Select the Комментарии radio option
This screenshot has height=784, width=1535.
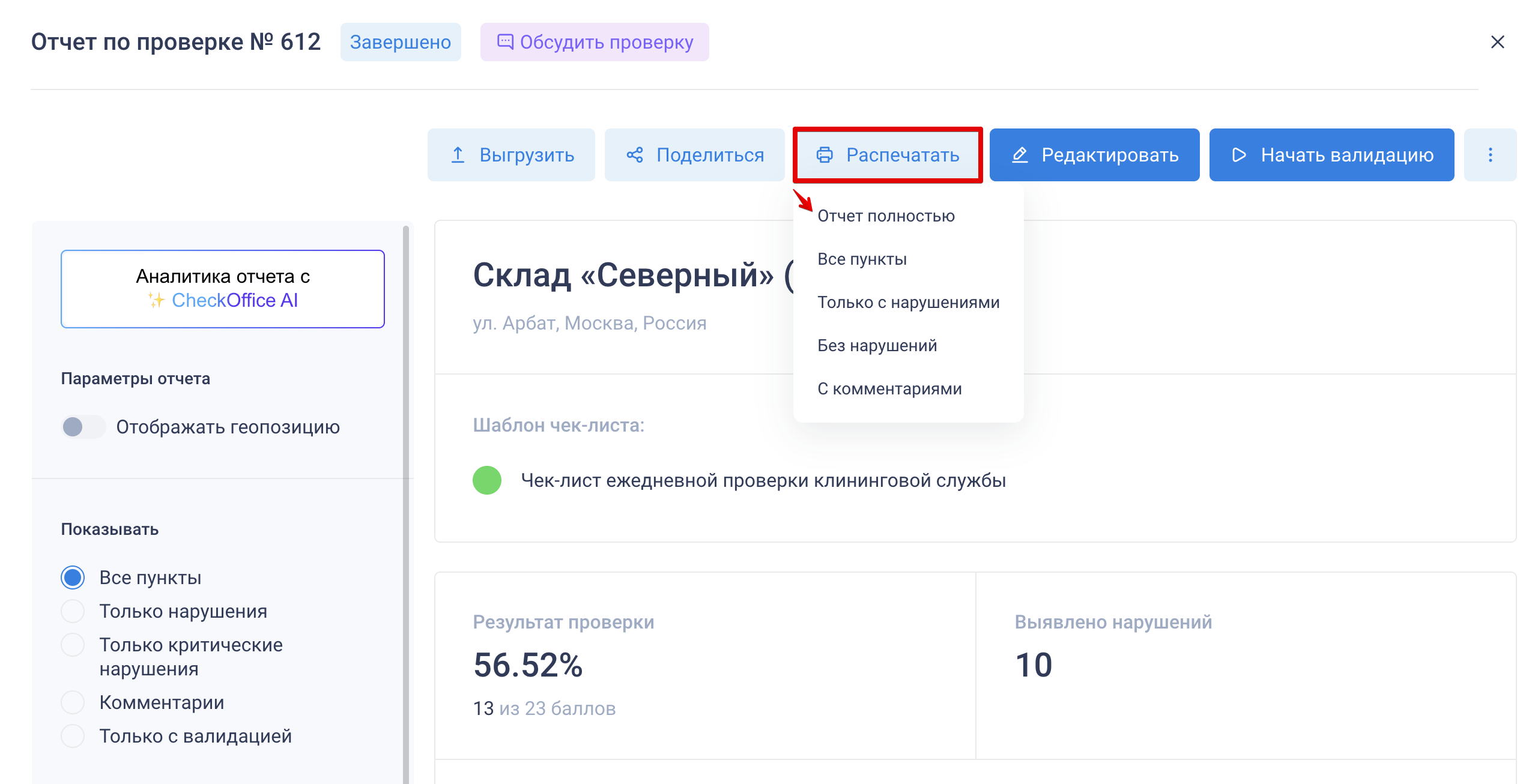pos(73,702)
